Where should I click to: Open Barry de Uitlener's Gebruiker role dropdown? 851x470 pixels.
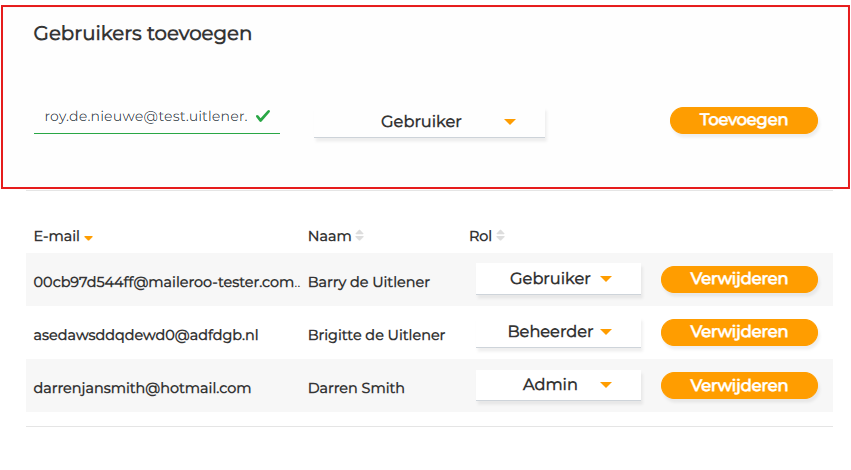point(557,279)
